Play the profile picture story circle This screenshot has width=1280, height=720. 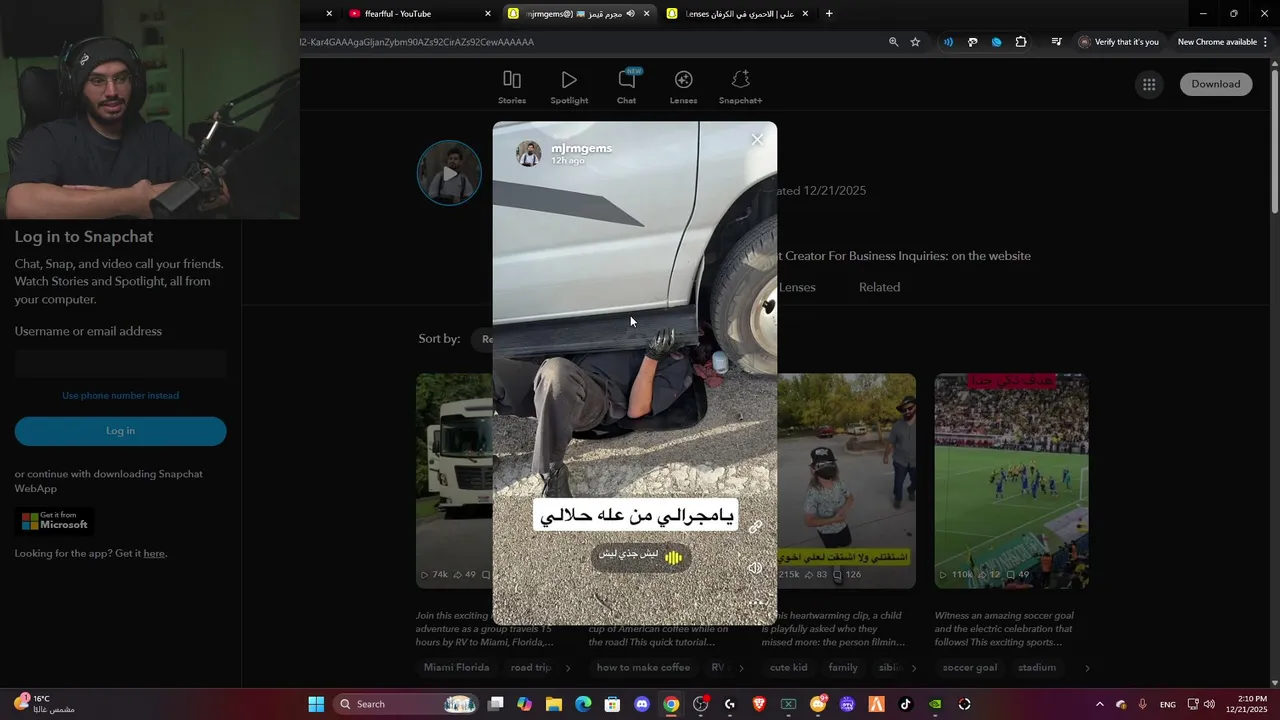449,173
